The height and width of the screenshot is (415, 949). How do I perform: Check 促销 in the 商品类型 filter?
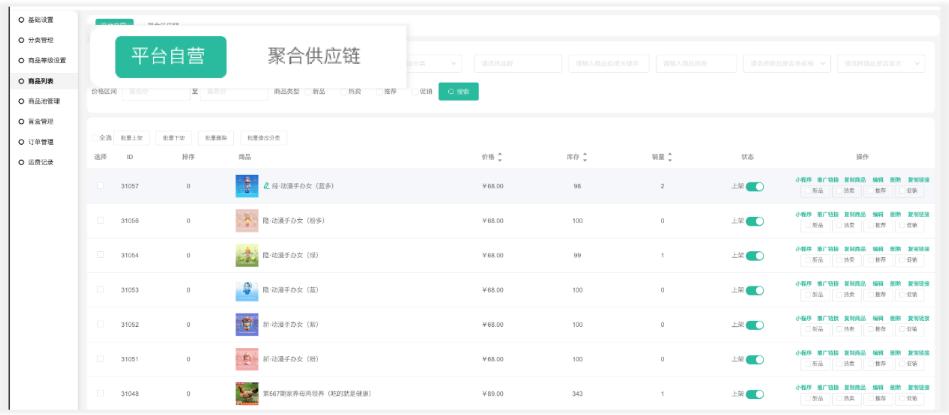click(415, 92)
